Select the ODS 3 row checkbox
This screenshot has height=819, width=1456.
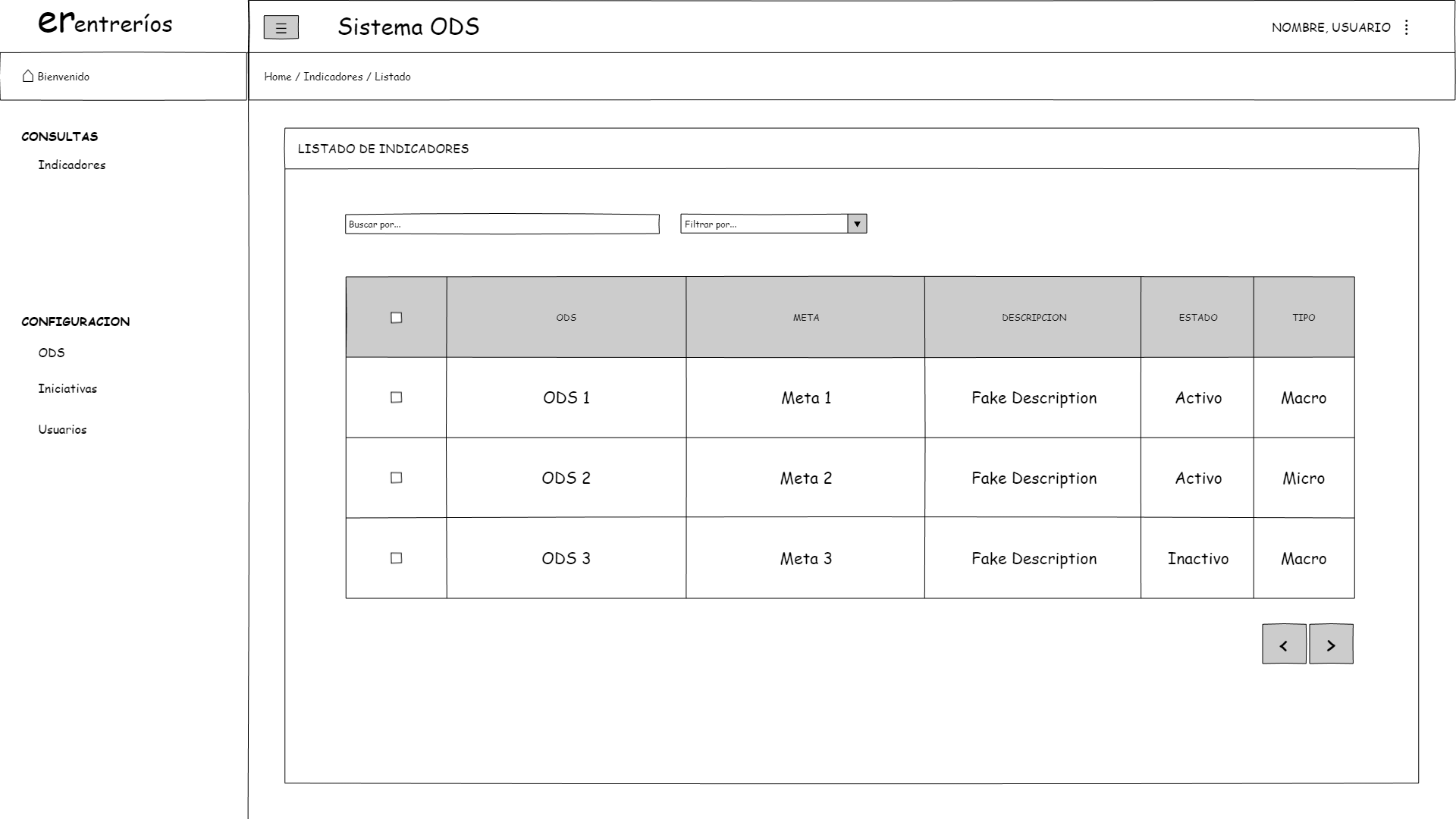tap(396, 558)
